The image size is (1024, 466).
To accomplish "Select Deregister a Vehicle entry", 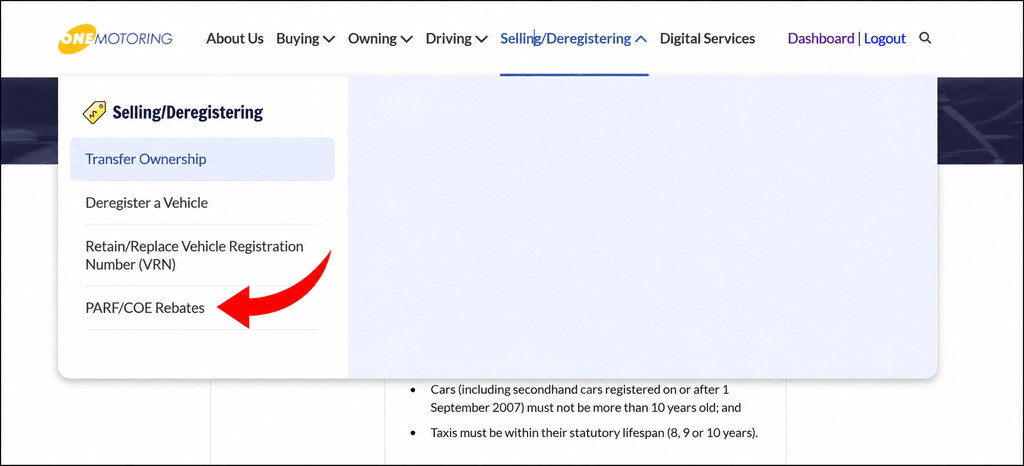I will pyautogui.click(x=201, y=203).
